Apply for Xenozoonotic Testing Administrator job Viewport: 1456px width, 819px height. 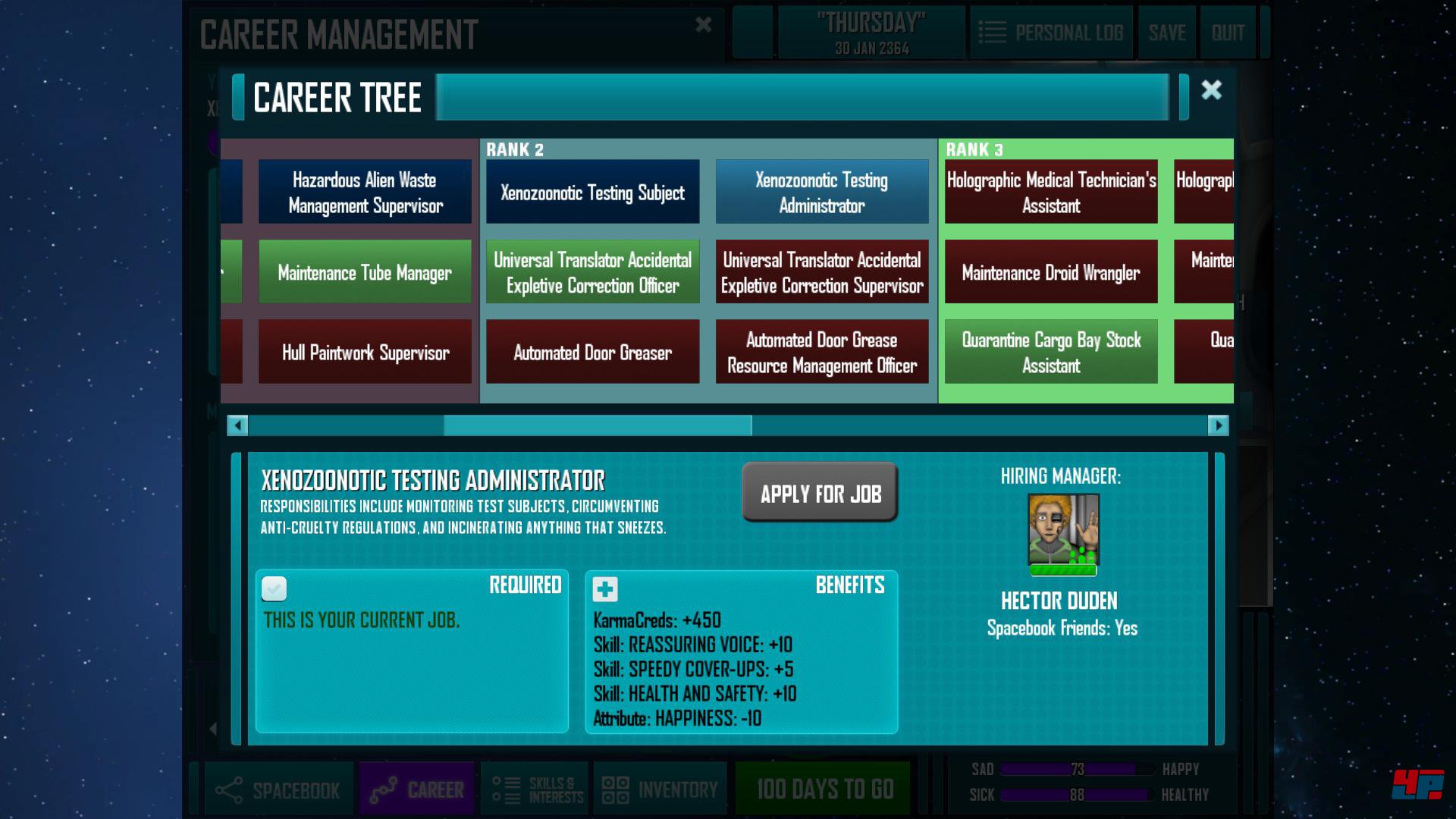click(820, 492)
